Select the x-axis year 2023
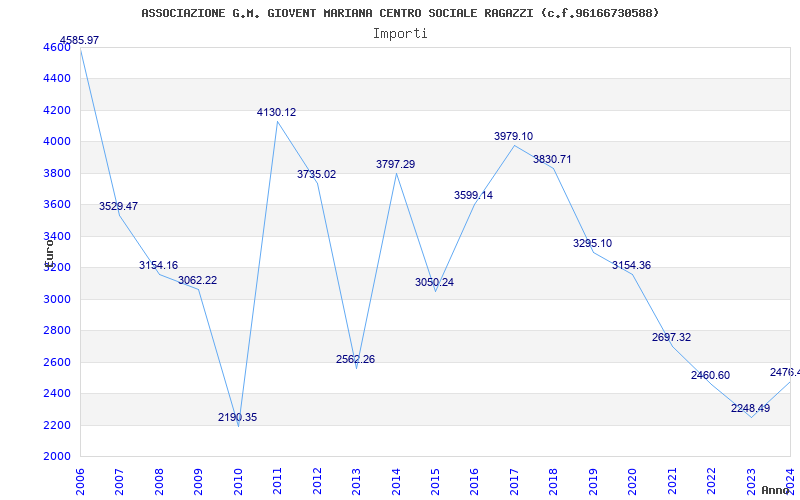 click(751, 481)
